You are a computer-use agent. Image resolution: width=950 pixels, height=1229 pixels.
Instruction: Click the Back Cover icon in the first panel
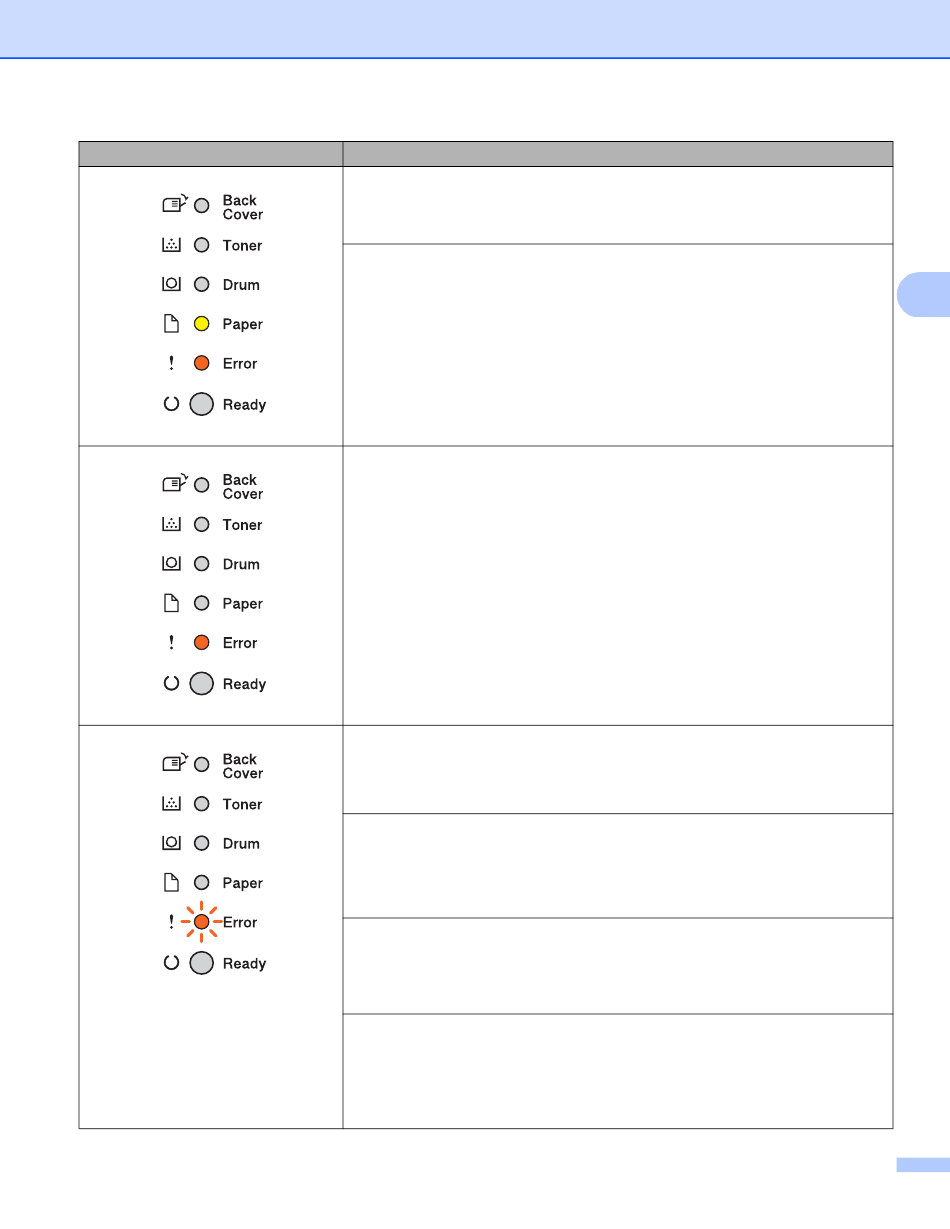coord(174,205)
